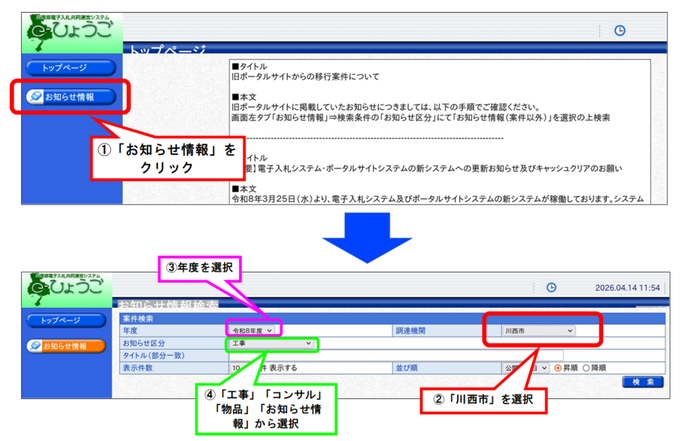
Task: Click the first ■本文 heading in notice
Action: [244, 97]
